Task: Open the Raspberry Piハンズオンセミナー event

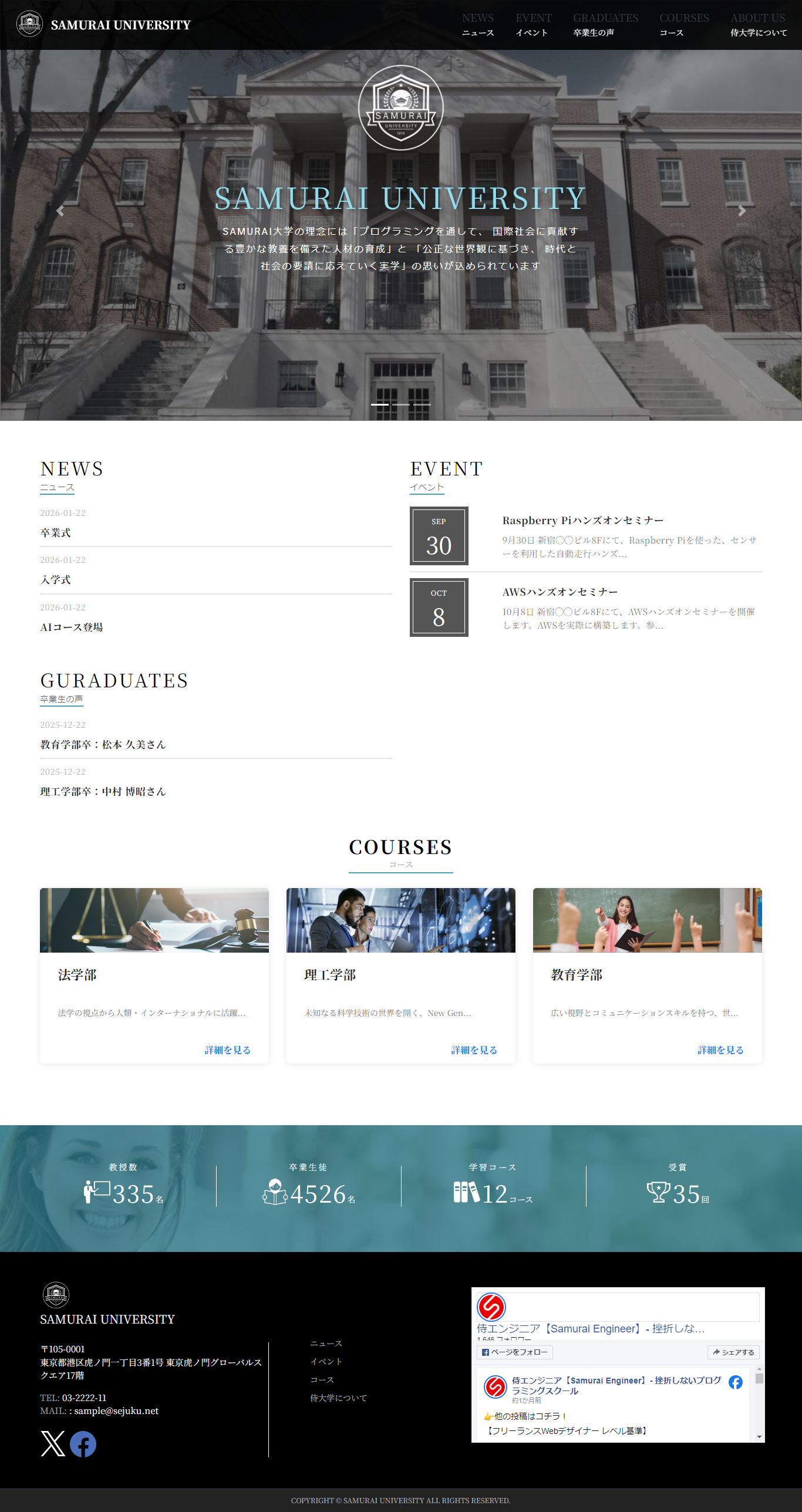Action: coord(583,521)
